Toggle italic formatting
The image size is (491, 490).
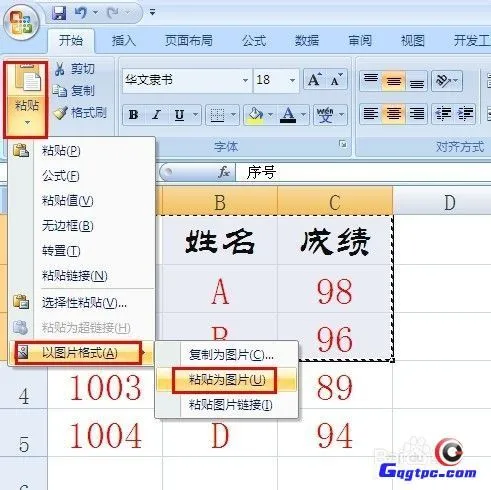click(156, 115)
